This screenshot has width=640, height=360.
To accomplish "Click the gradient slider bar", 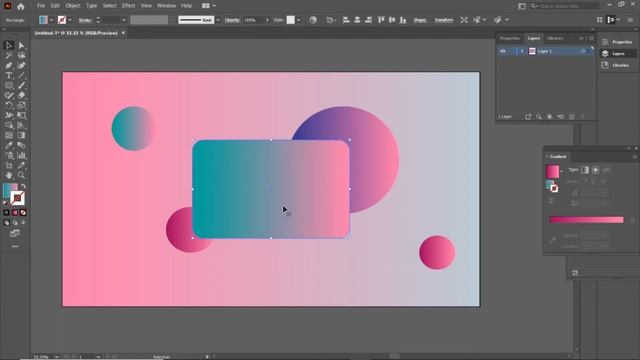I will (x=587, y=220).
